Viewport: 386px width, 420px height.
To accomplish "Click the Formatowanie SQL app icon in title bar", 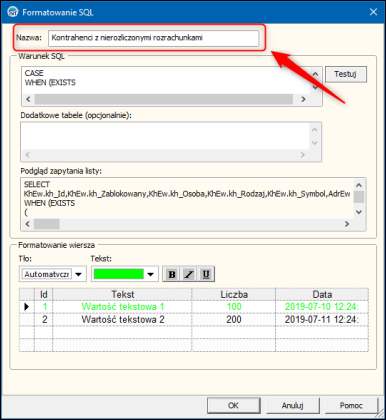I will pyautogui.click(x=13, y=12).
